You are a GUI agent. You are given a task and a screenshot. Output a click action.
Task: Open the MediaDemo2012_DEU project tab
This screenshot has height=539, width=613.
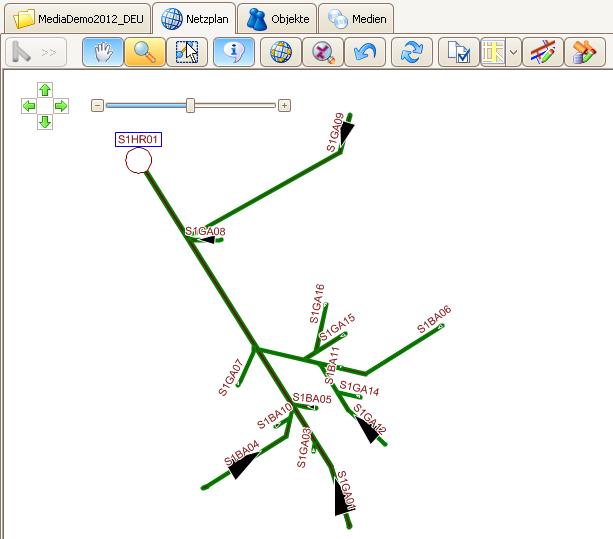78,18
